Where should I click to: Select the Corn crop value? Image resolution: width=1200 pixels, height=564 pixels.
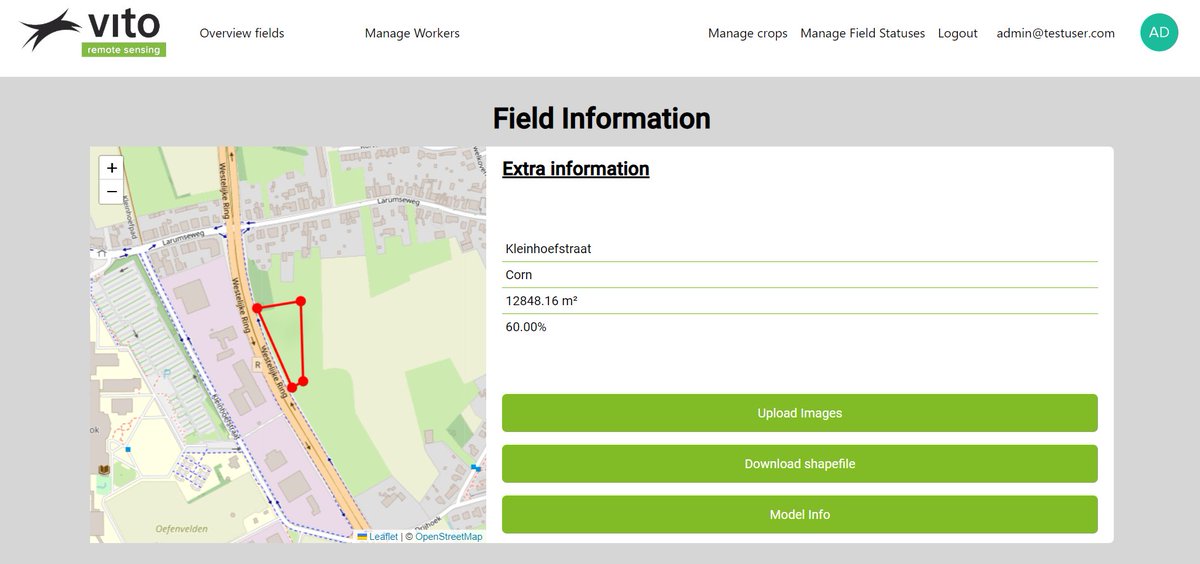pyautogui.click(x=519, y=275)
